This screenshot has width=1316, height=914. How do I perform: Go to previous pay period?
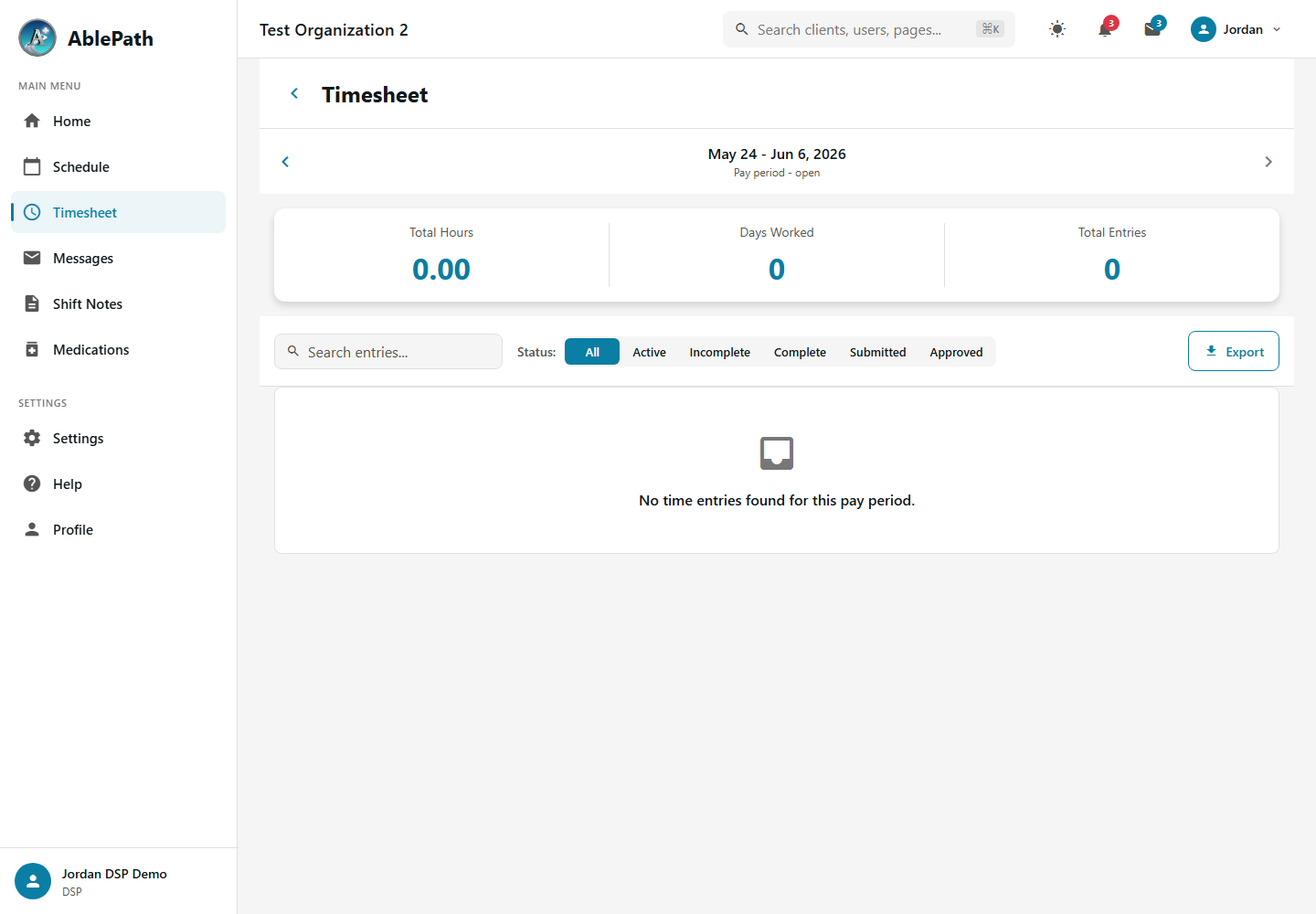[285, 162]
